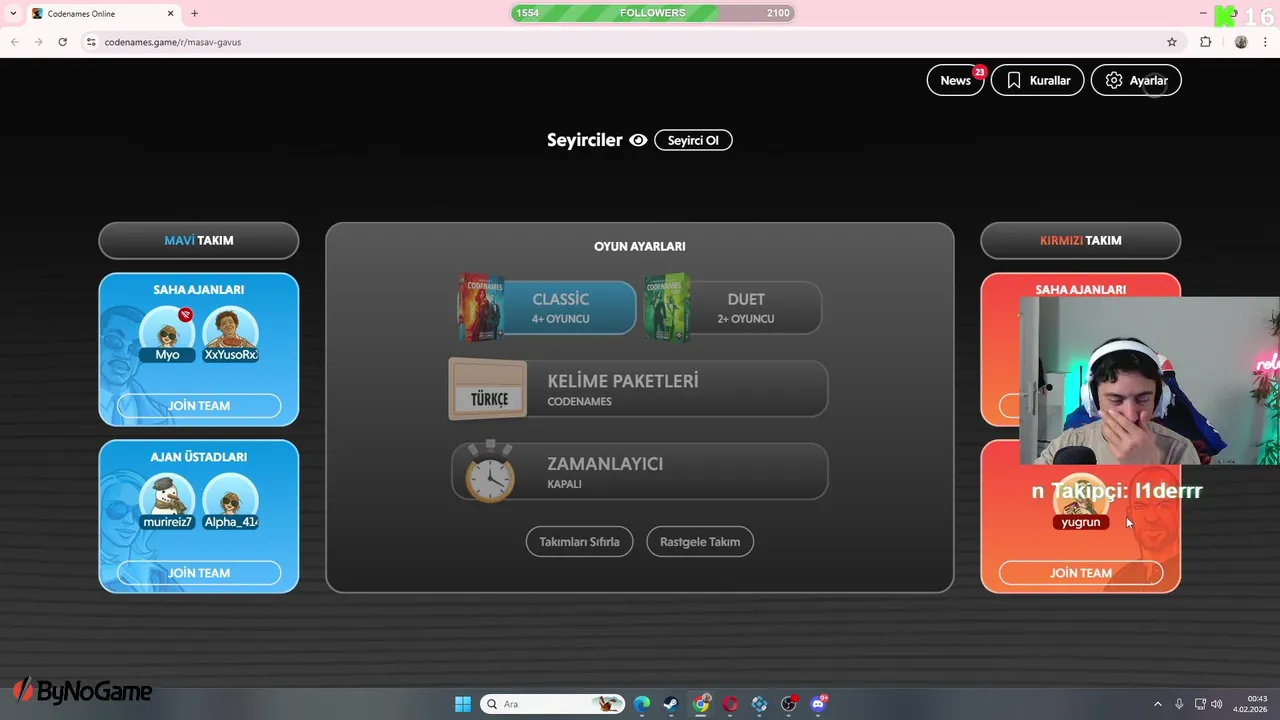Join red team Ajan Üstadları
1280x720 pixels.
[1080, 573]
